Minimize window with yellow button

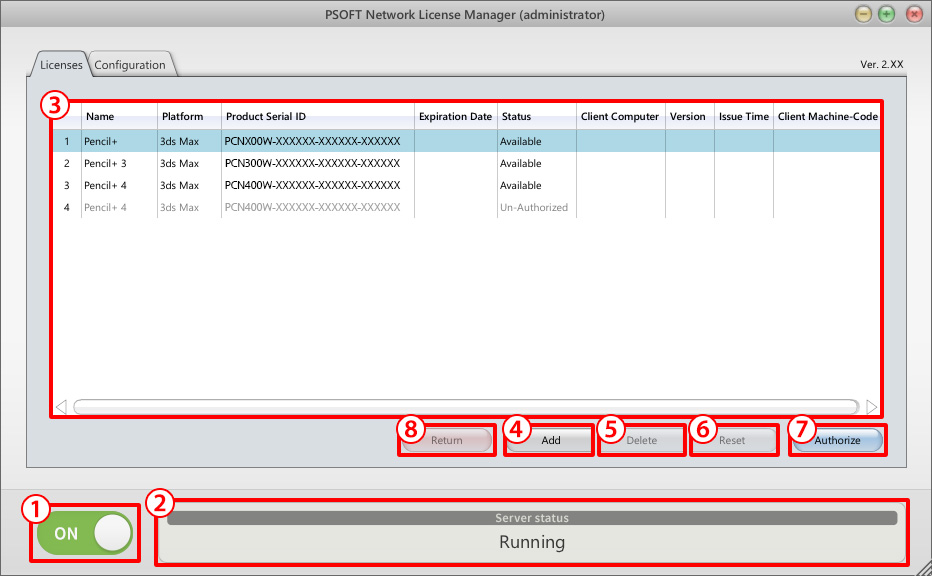[x=864, y=14]
